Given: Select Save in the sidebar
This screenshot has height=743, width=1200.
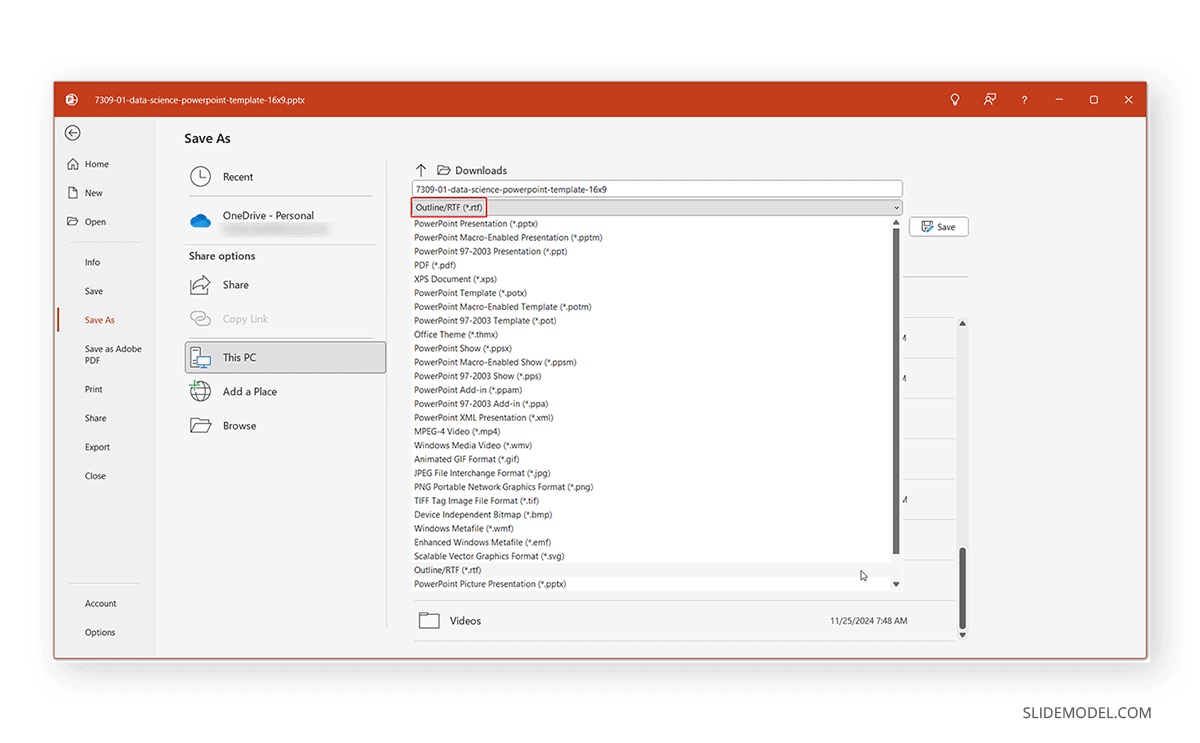Looking at the screenshot, I should point(94,291).
